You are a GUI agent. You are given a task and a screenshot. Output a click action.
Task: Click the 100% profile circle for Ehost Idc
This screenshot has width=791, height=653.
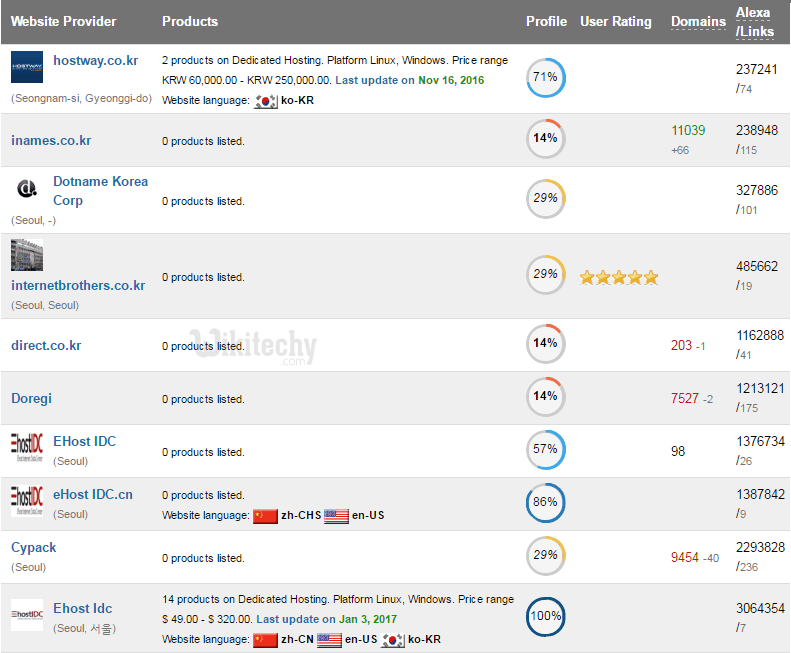pyautogui.click(x=545, y=617)
